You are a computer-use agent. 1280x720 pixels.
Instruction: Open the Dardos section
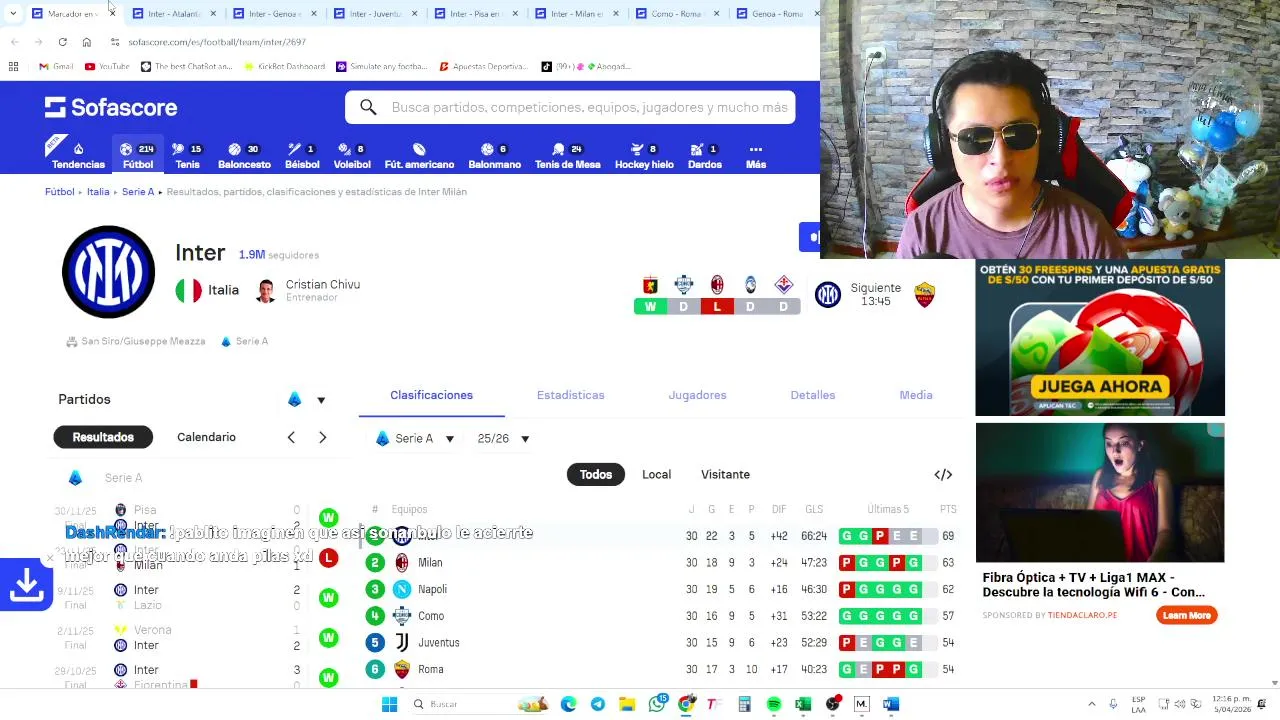click(705, 155)
